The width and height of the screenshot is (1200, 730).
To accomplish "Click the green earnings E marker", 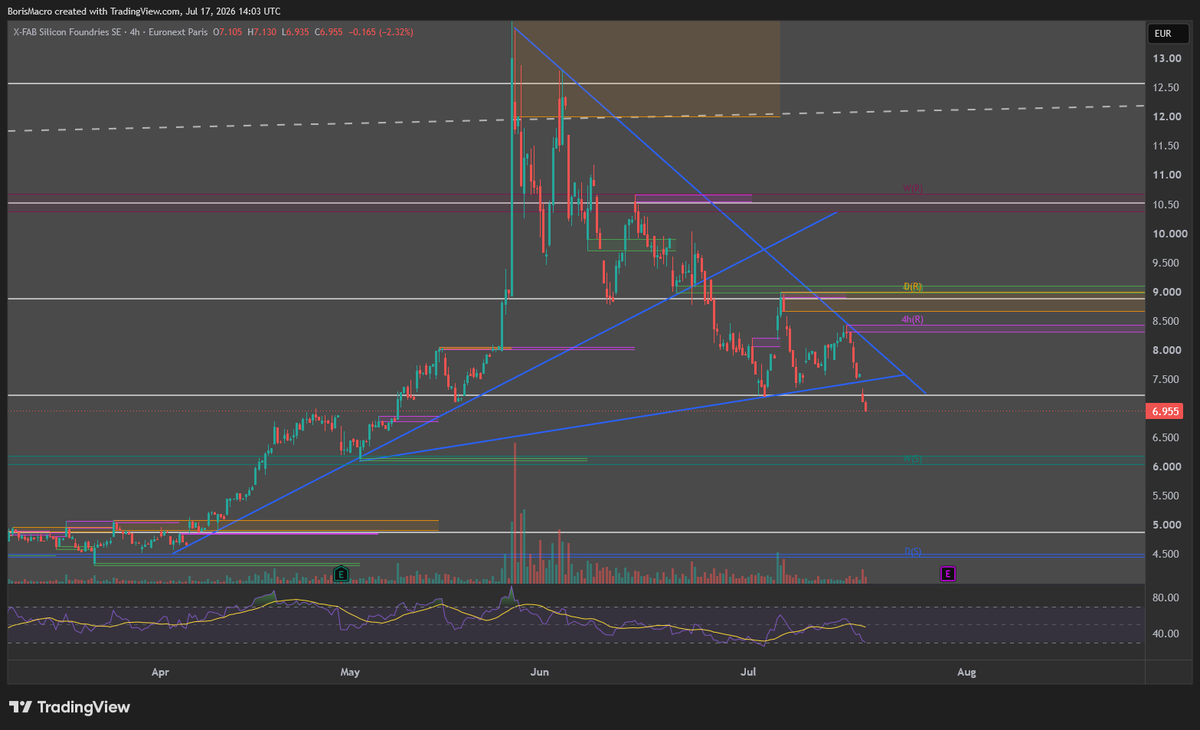I will (341, 574).
